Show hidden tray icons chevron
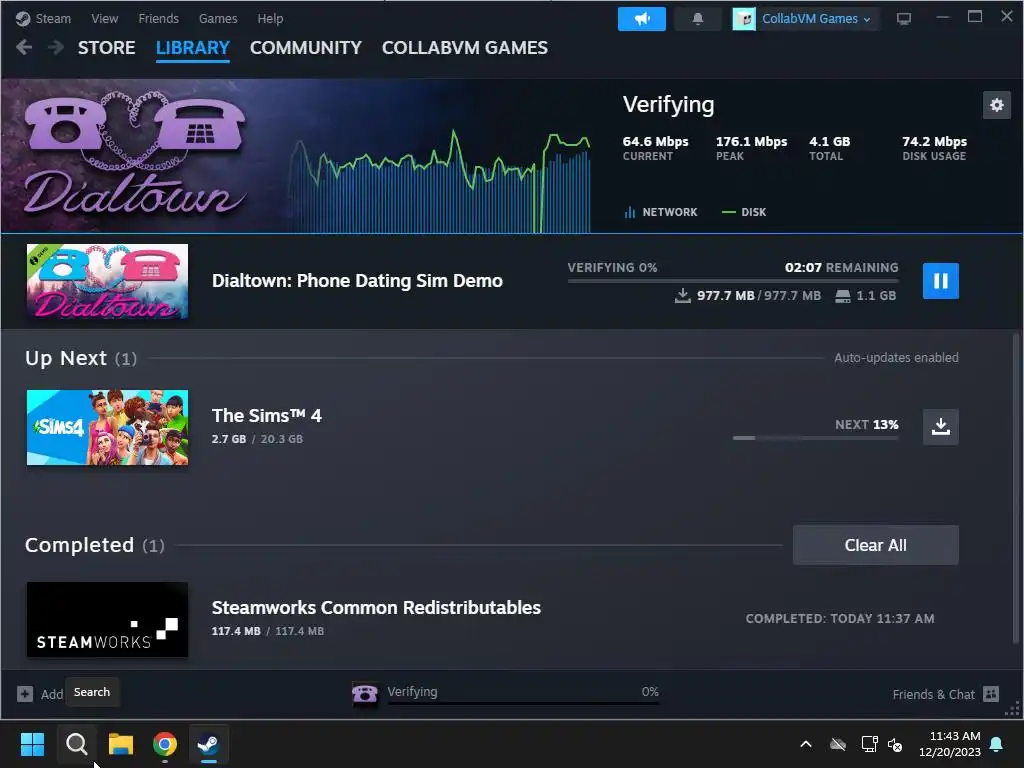 [806, 744]
